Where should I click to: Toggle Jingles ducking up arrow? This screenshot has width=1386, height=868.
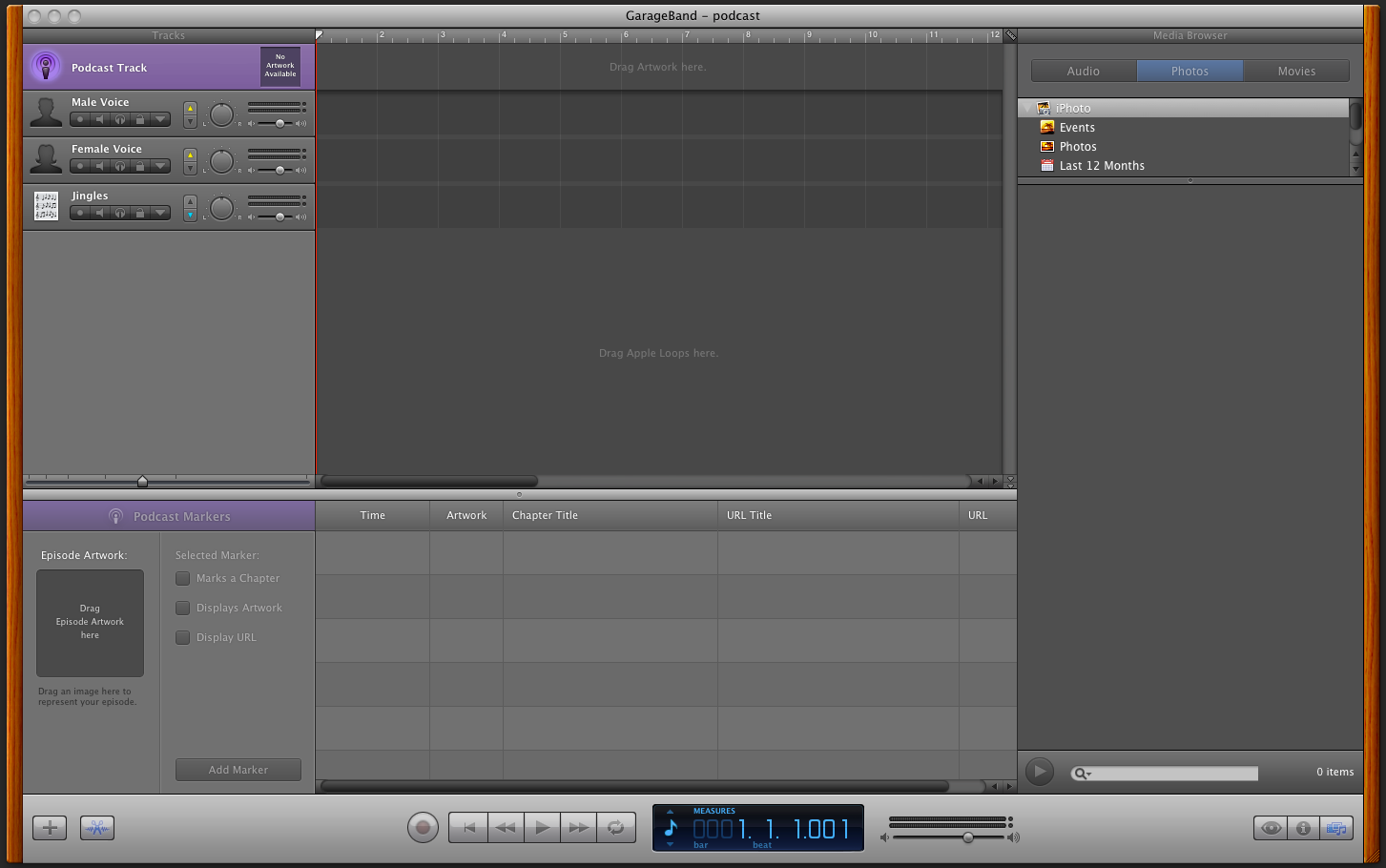pyautogui.click(x=190, y=201)
